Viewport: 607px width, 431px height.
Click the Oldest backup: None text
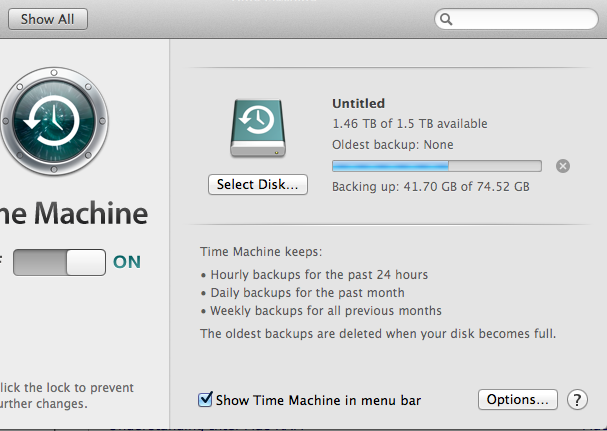393,145
